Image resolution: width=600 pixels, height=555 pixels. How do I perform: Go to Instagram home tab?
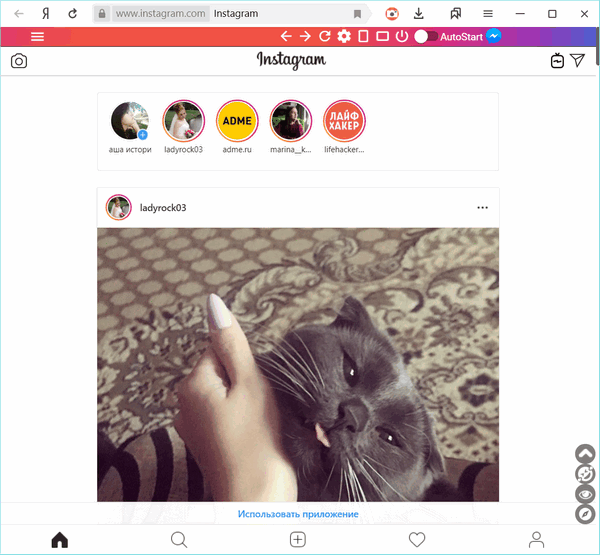[60, 540]
